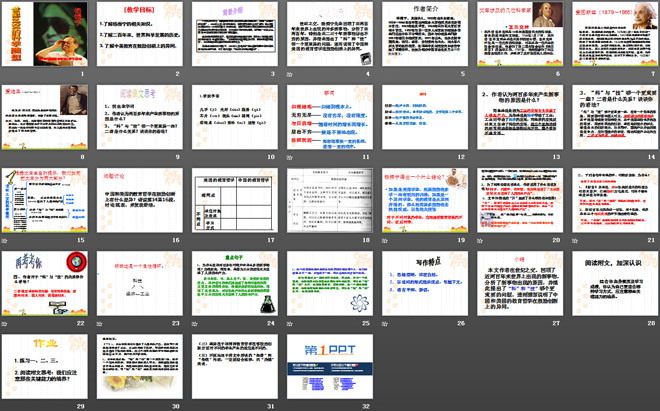The width and height of the screenshot is (660, 411).
Task: Select slide 14 question three about 科 and 技
Action: point(615,117)
